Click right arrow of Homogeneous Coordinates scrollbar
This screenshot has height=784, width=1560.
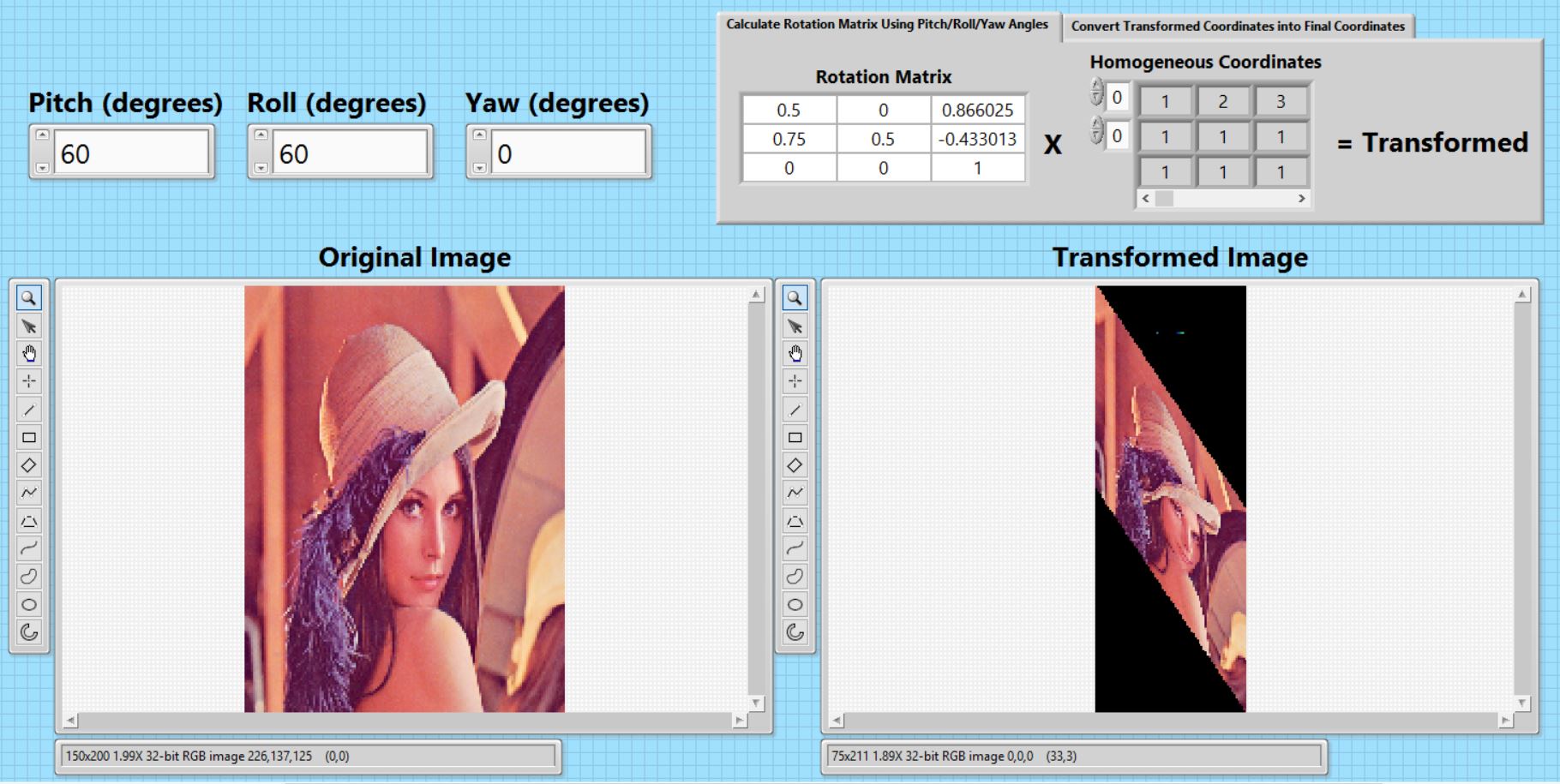[x=1301, y=198]
